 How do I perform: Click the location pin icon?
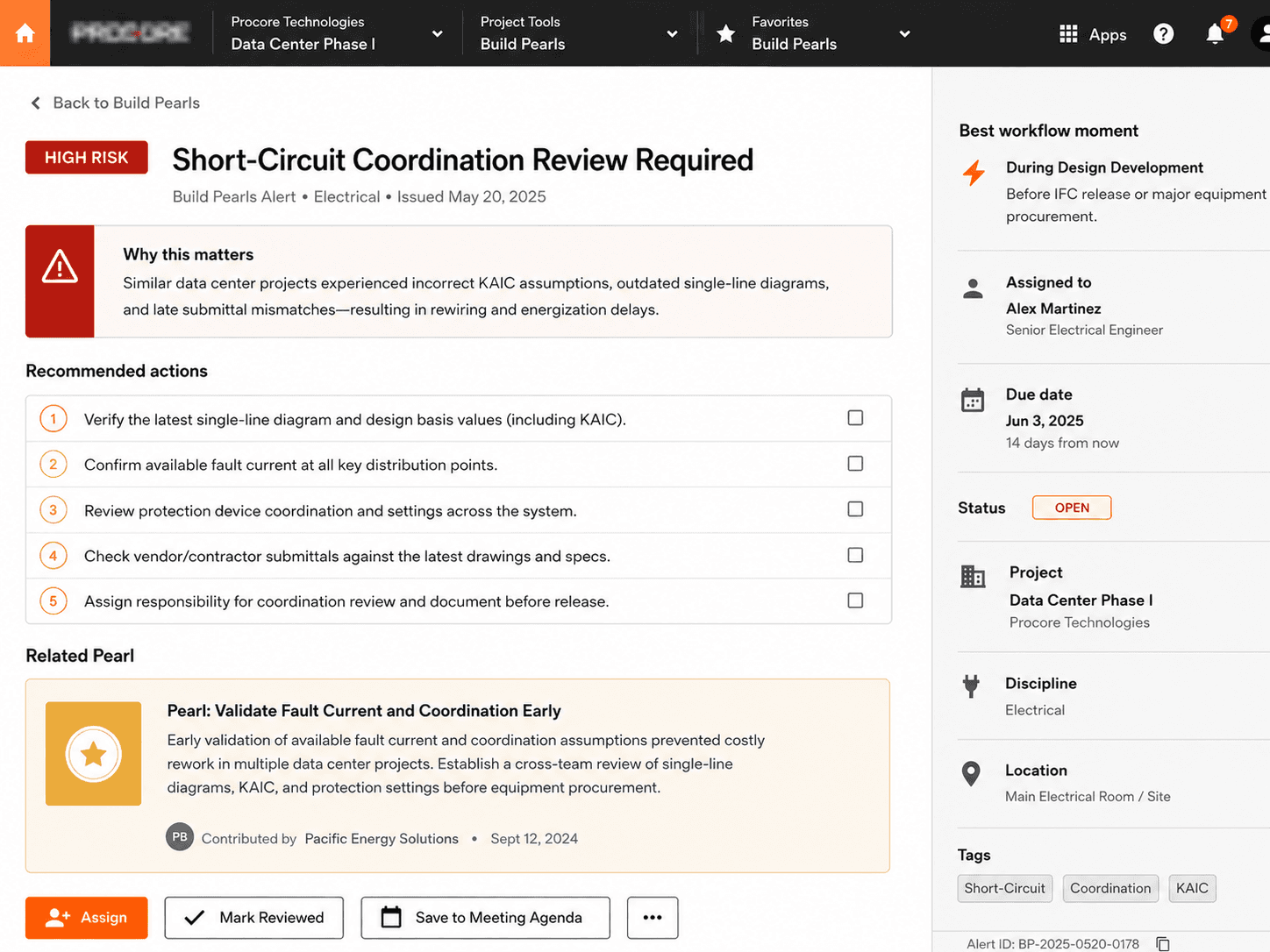tap(971, 774)
